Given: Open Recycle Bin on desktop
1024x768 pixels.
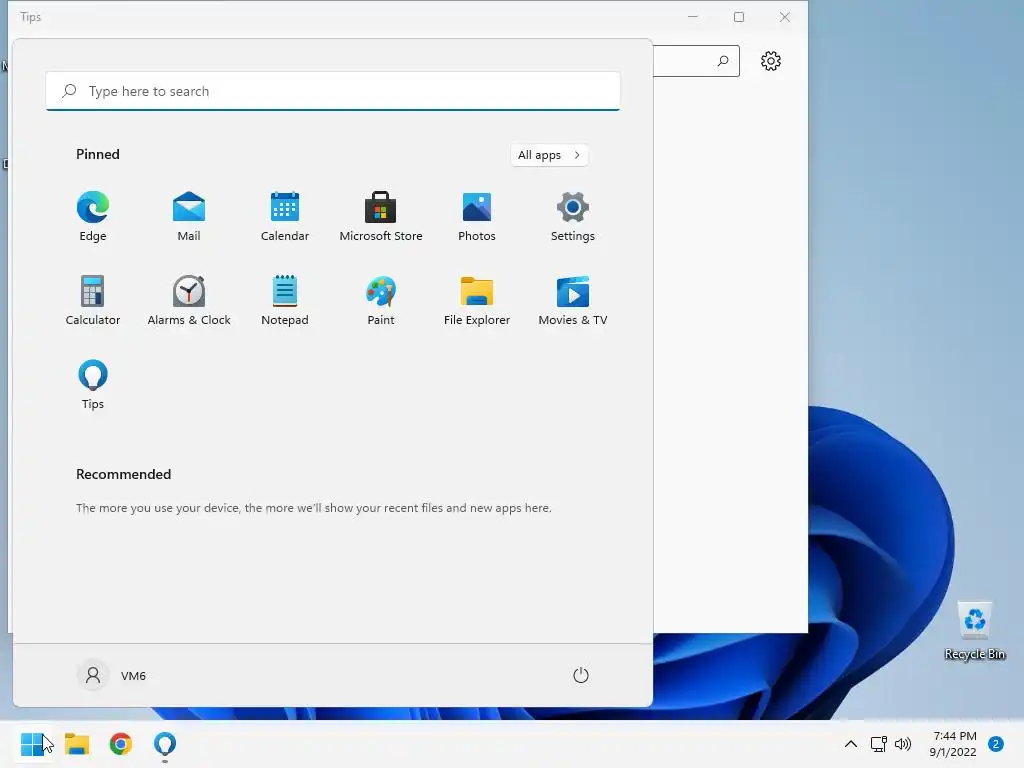Looking at the screenshot, I should pyautogui.click(x=974, y=630).
